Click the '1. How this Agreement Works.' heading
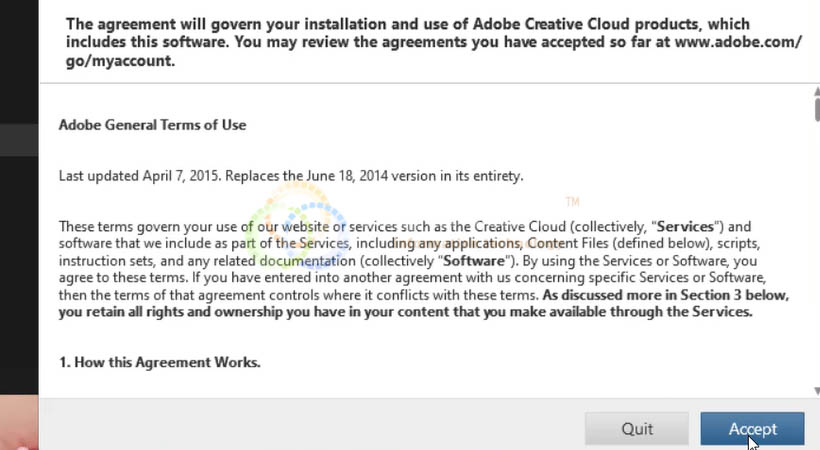Viewport: 820px width, 450px height. (160, 362)
